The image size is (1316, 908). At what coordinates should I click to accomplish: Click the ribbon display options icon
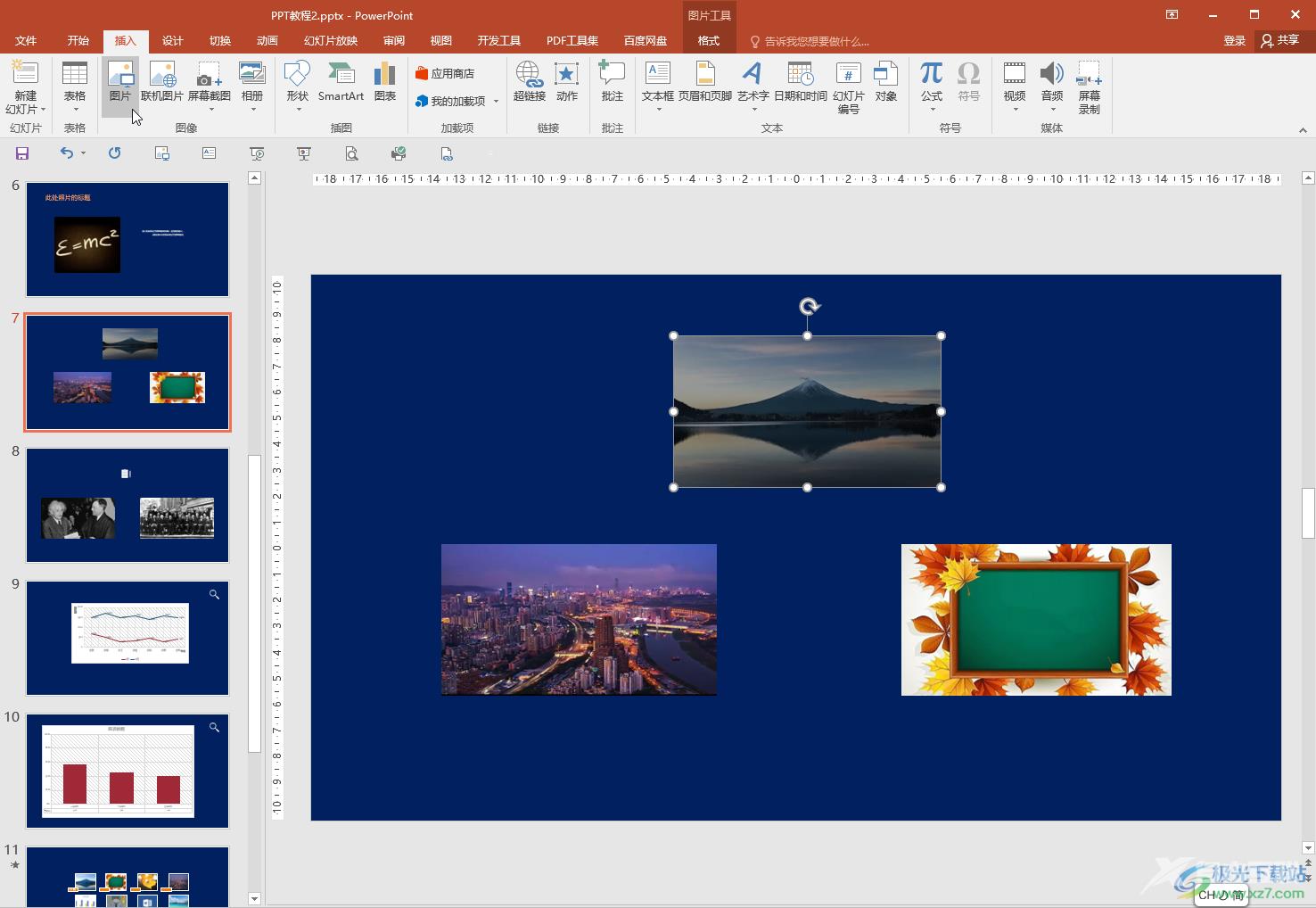pyautogui.click(x=1172, y=14)
